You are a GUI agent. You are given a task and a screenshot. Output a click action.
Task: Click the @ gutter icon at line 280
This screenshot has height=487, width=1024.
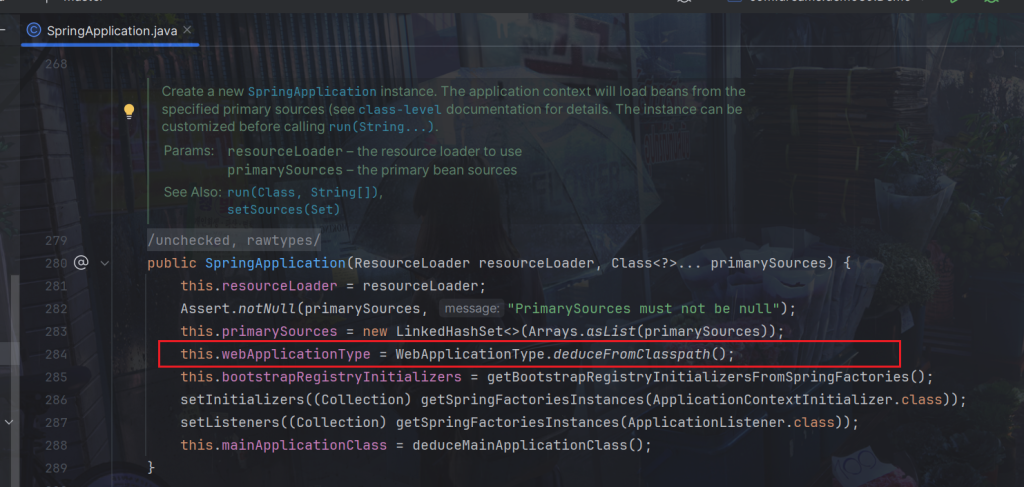point(81,263)
